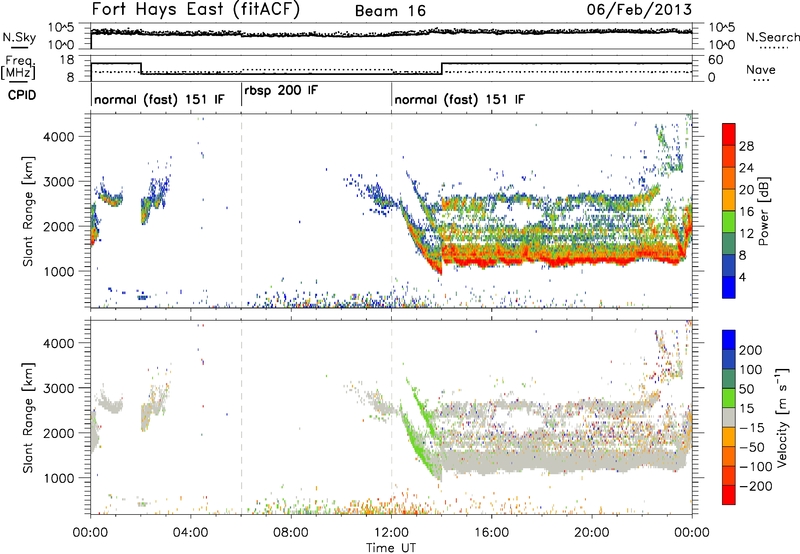The width and height of the screenshot is (800, 554).
Task: Click the blue bottom of Power color bar
Action: coord(729,287)
